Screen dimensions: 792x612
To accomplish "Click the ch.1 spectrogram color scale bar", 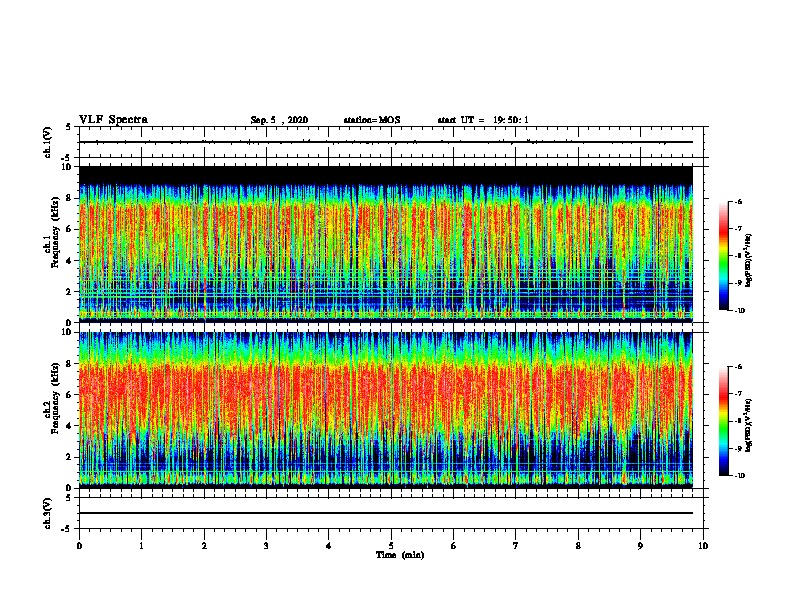I will [724, 256].
